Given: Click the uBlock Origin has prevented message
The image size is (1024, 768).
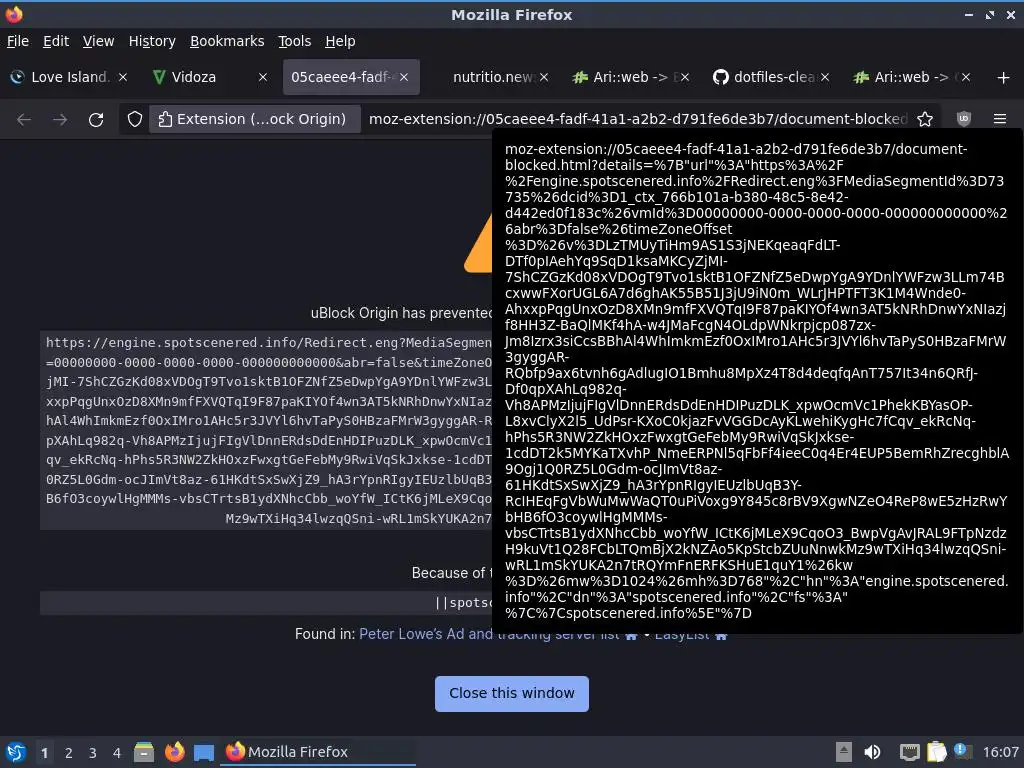Looking at the screenshot, I should pos(402,313).
